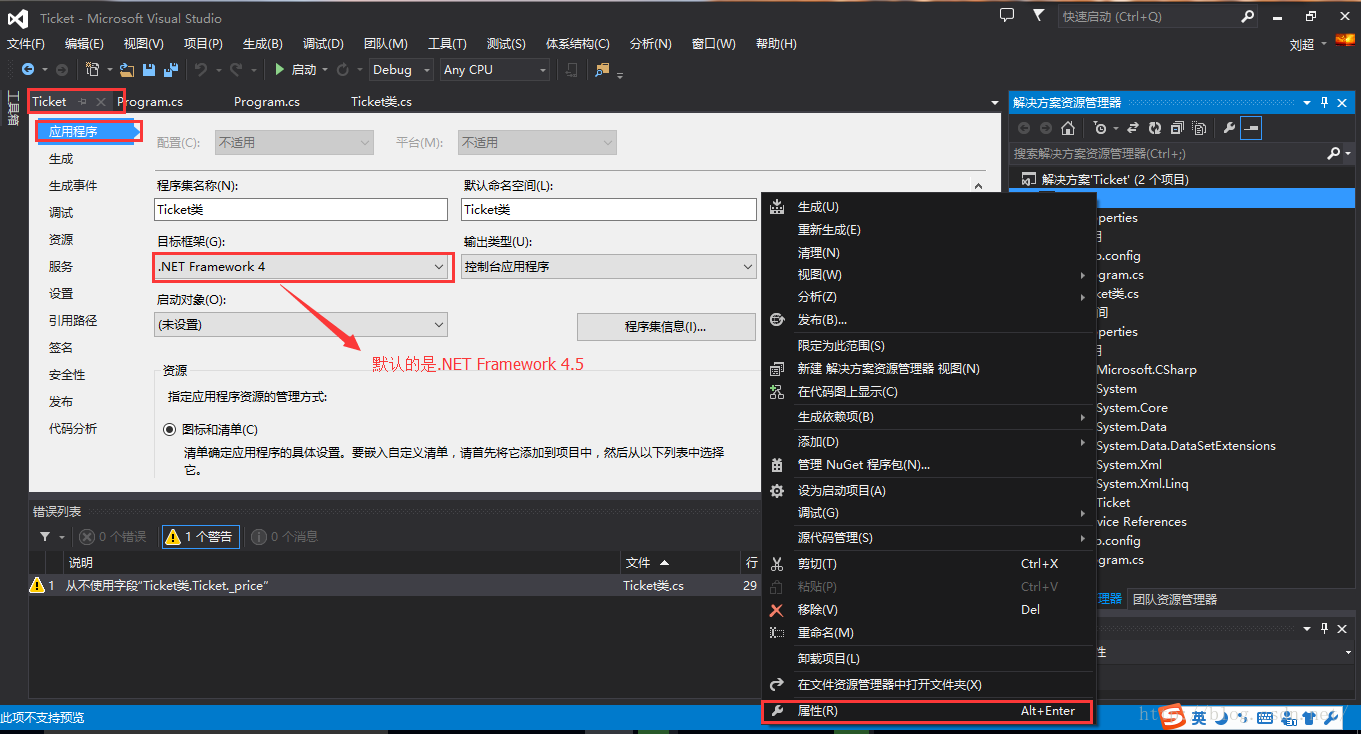Select the 生成事件 properties page

click(x=73, y=186)
